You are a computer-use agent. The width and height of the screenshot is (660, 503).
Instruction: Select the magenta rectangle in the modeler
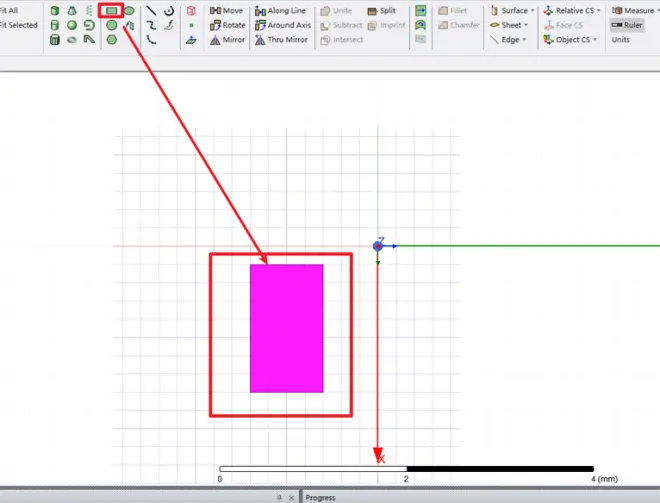(x=287, y=328)
